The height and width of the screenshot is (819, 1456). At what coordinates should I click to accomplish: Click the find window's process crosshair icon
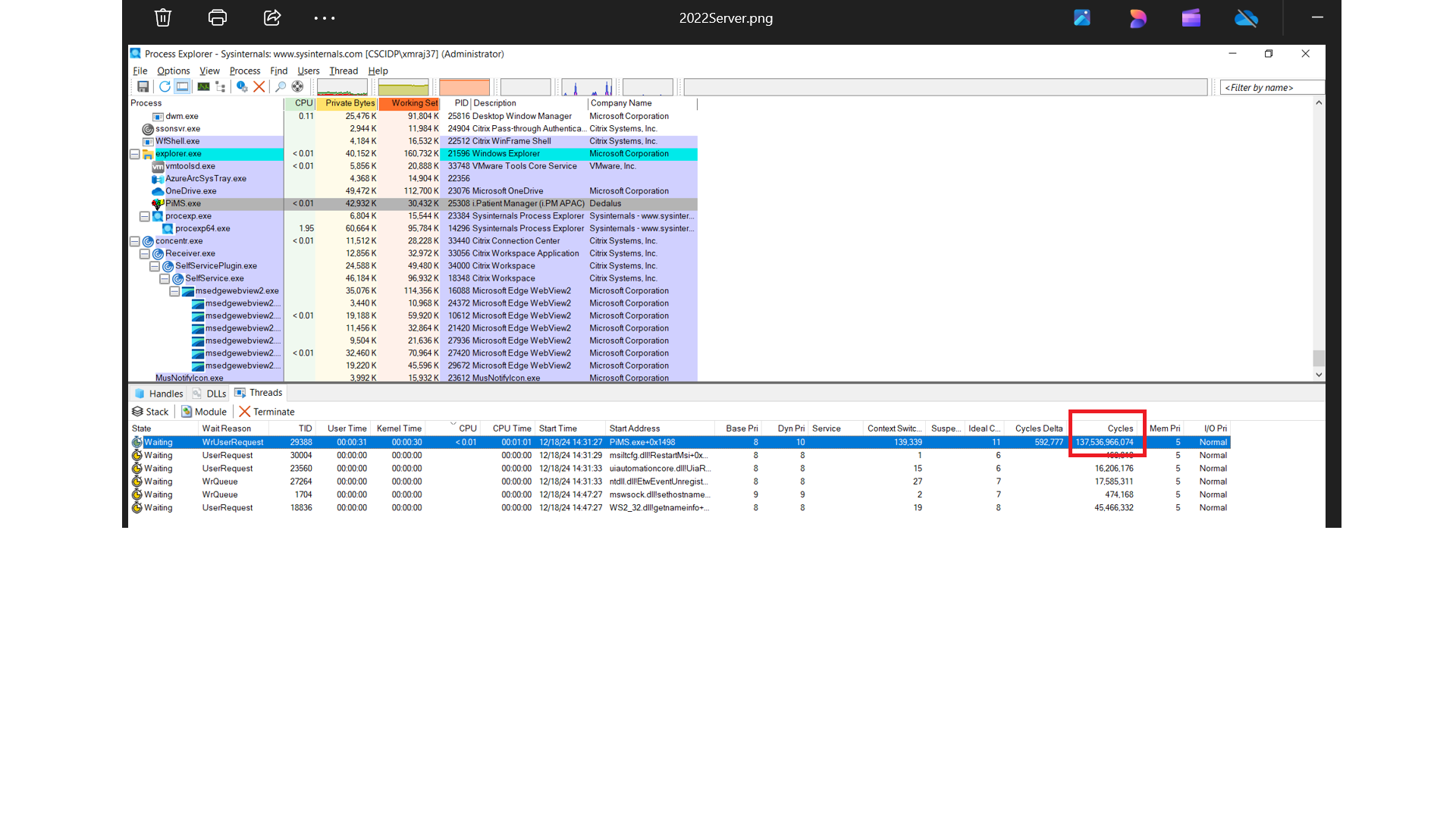click(298, 86)
